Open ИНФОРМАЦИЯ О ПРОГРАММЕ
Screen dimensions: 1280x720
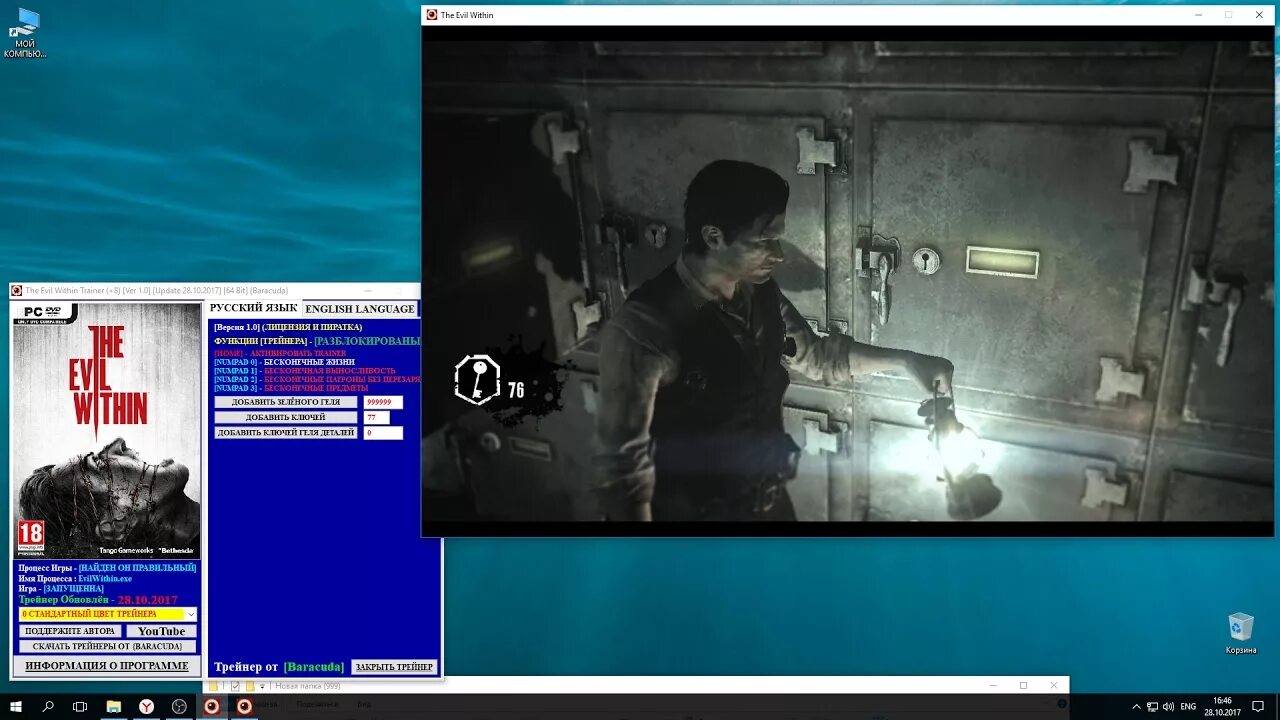(x=107, y=666)
